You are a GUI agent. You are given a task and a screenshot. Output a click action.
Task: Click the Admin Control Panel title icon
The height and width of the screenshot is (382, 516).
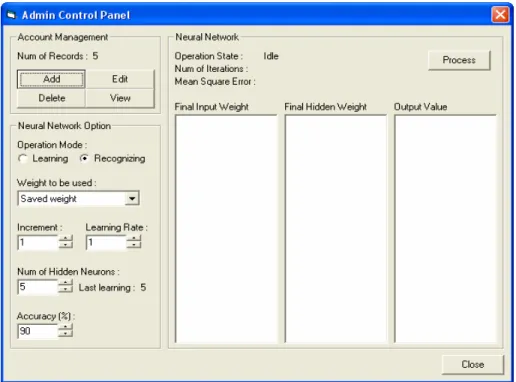pos(11,15)
